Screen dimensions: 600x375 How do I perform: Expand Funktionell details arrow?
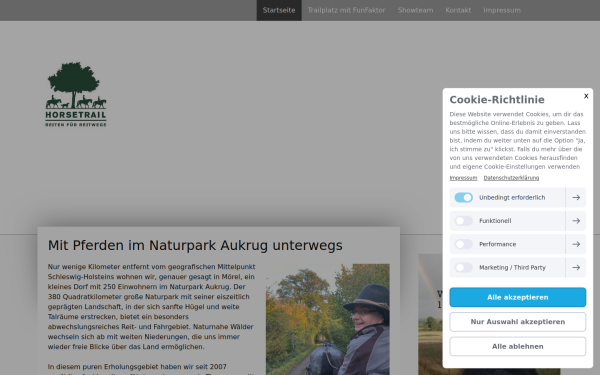tap(576, 221)
